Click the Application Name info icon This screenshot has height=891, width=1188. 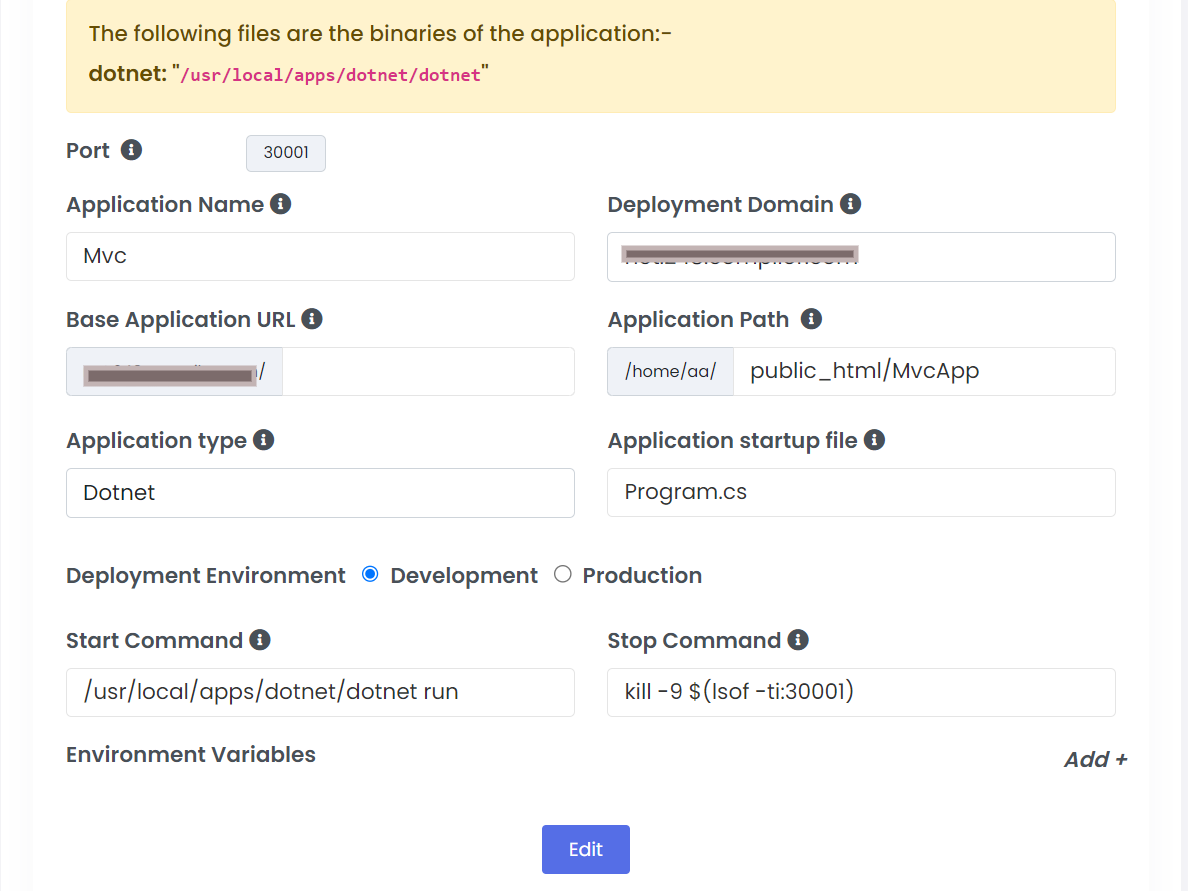[x=281, y=204]
